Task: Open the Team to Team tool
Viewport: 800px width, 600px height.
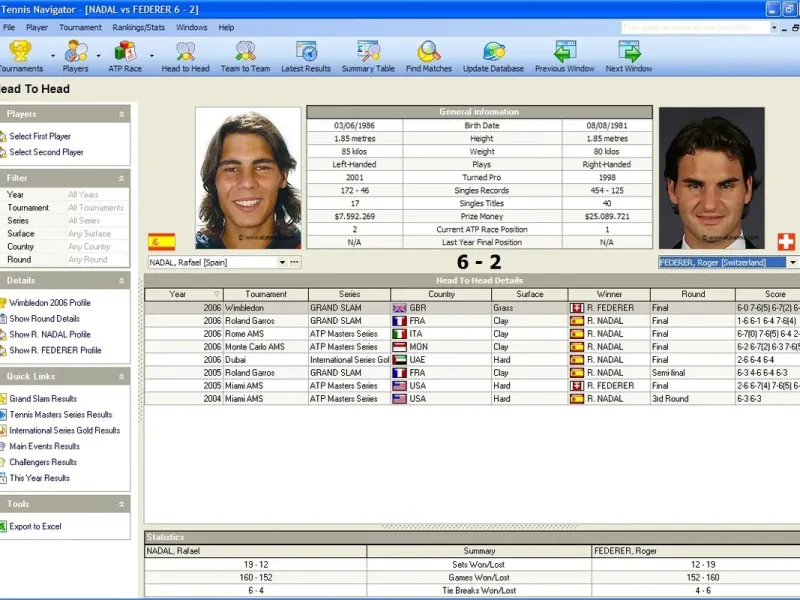Action: coord(245,56)
